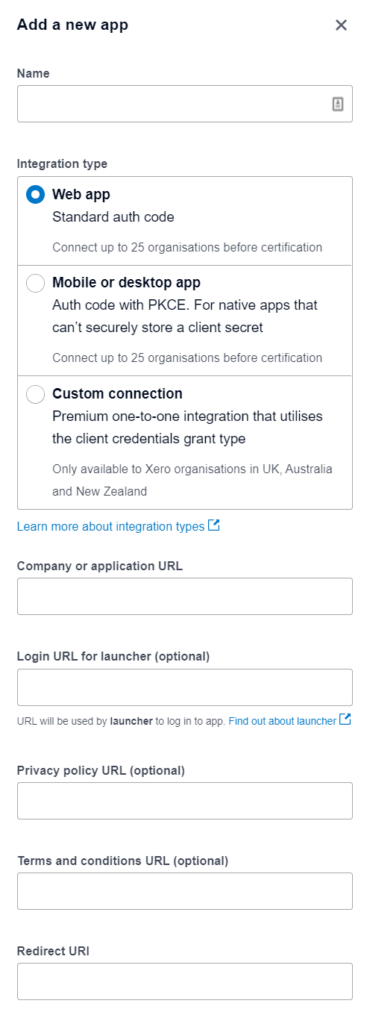This screenshot has width=367, height=1024.
Task: Click the Web app option title
Action: (81, 195)
